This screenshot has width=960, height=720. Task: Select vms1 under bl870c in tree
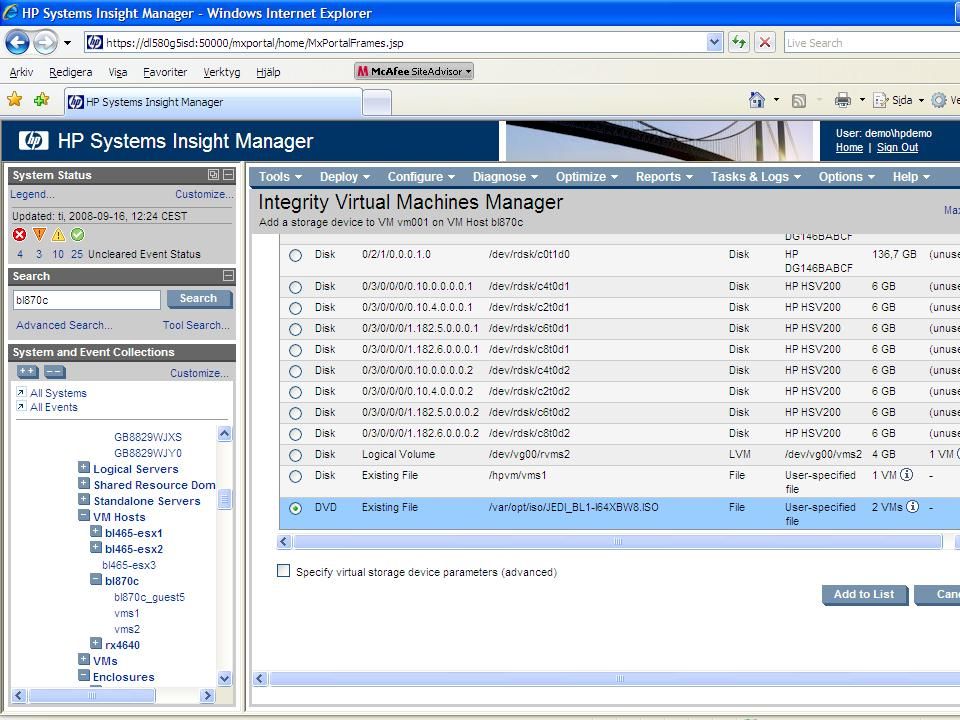coord(127,613)
